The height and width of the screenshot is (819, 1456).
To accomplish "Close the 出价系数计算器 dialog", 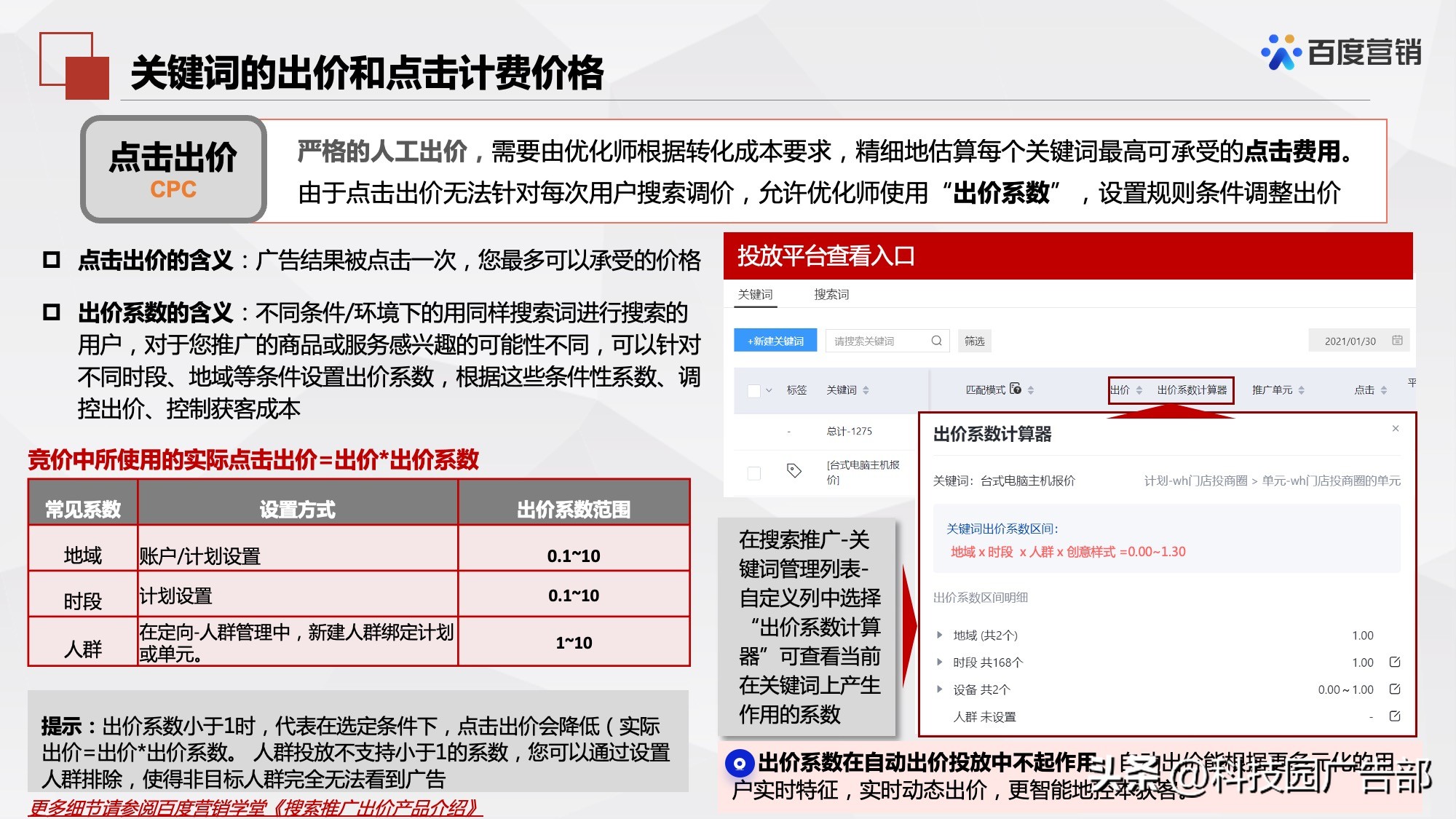I will (x=1395, y=429).
